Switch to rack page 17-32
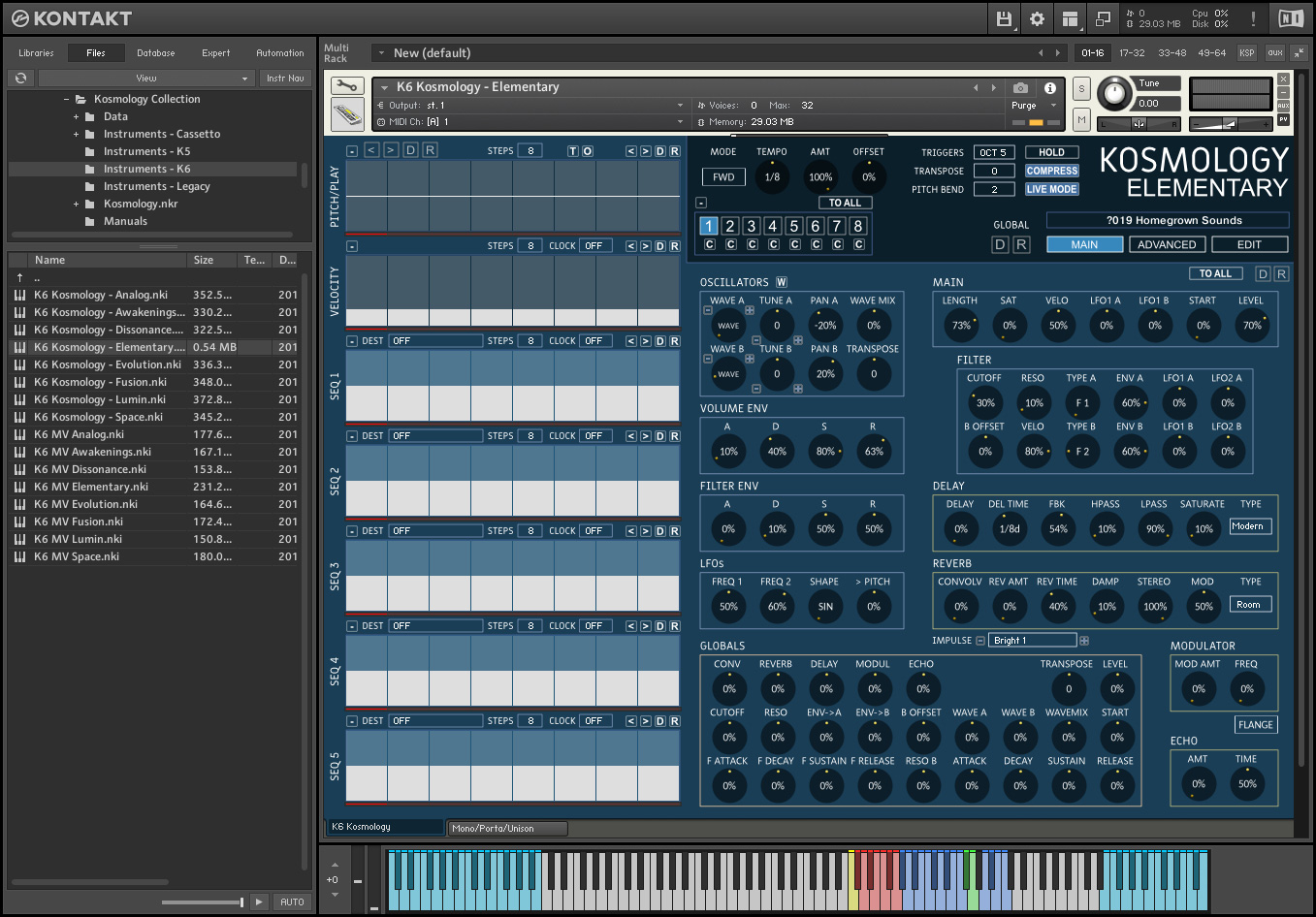Viewport: 1316px width, 917px height. (1132, 52)
